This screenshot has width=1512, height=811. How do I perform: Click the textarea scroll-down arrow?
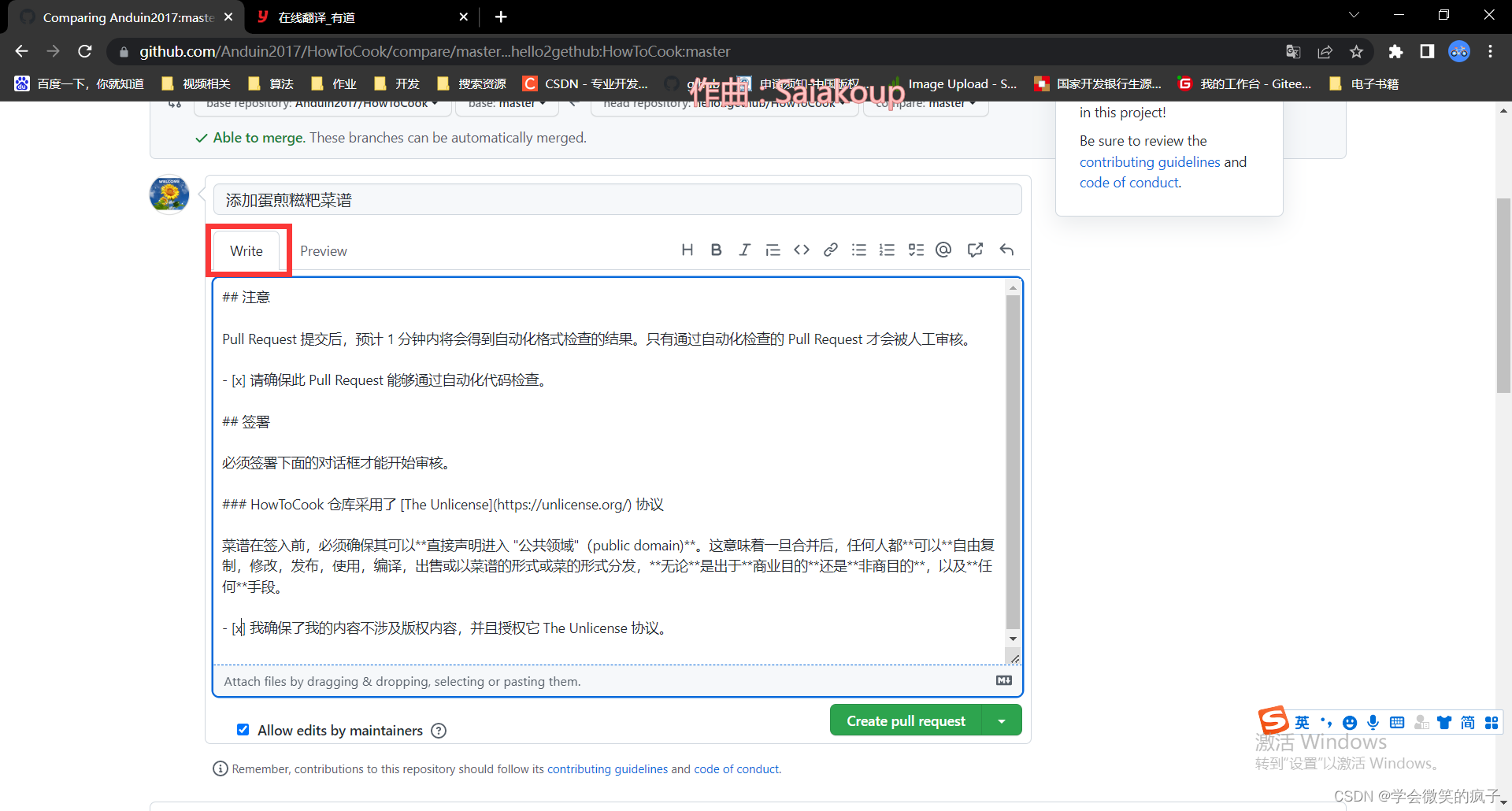point(1013,639)
